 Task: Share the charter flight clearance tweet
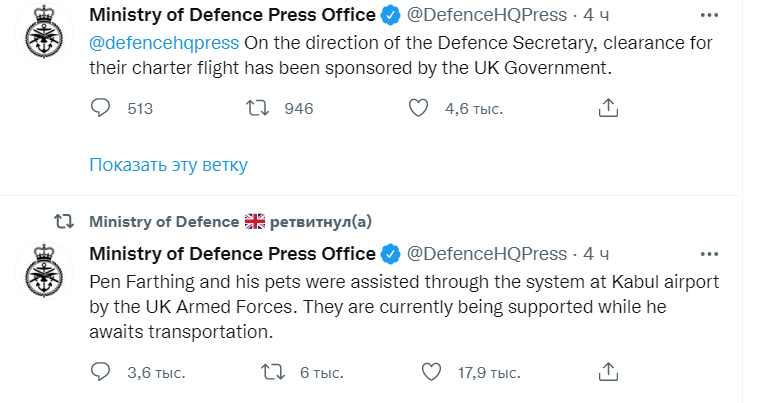coord(607,108)
